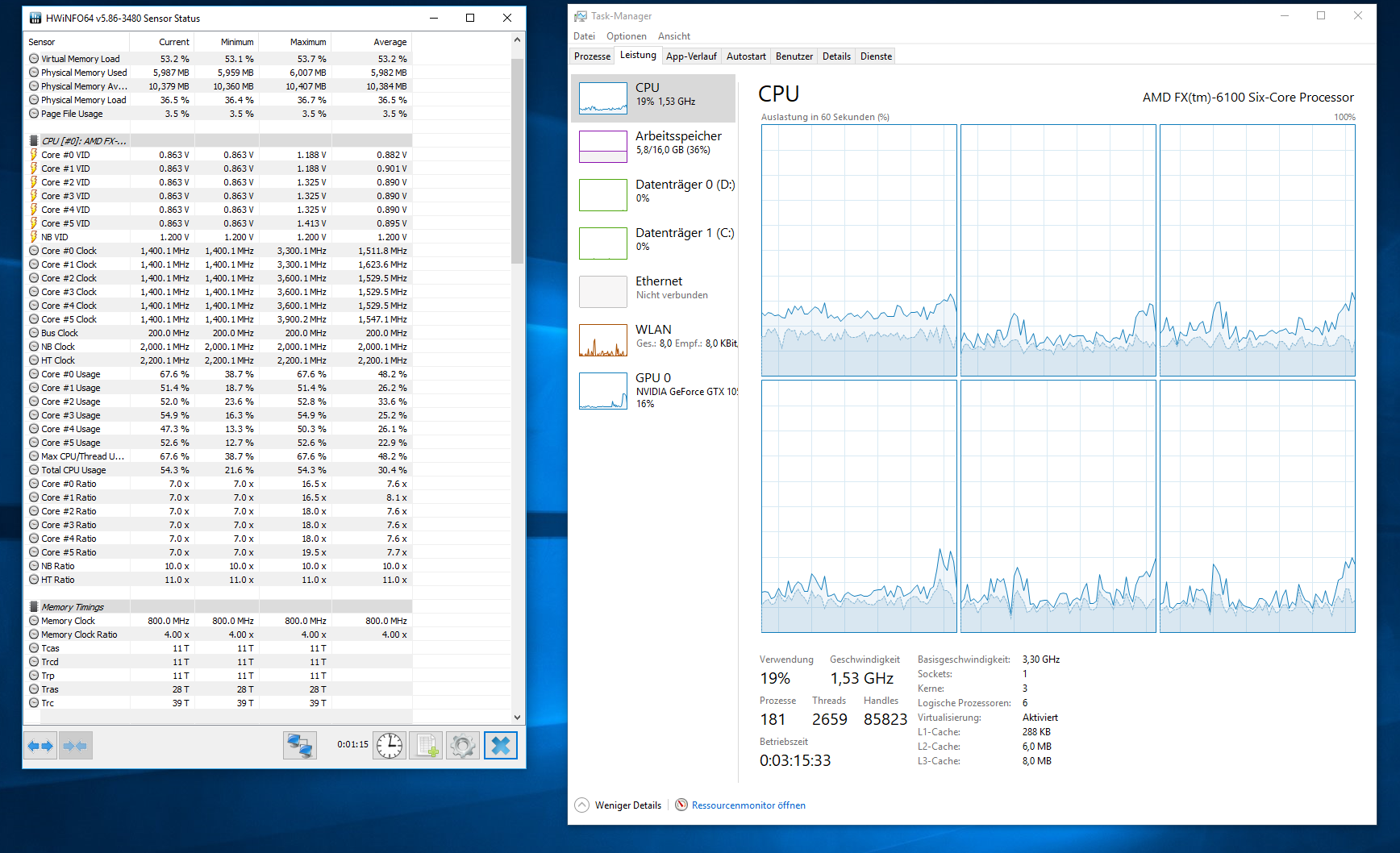
Task: Select Arbeitsspeicher in the performance sidebar
Action: tap(654, 146)
